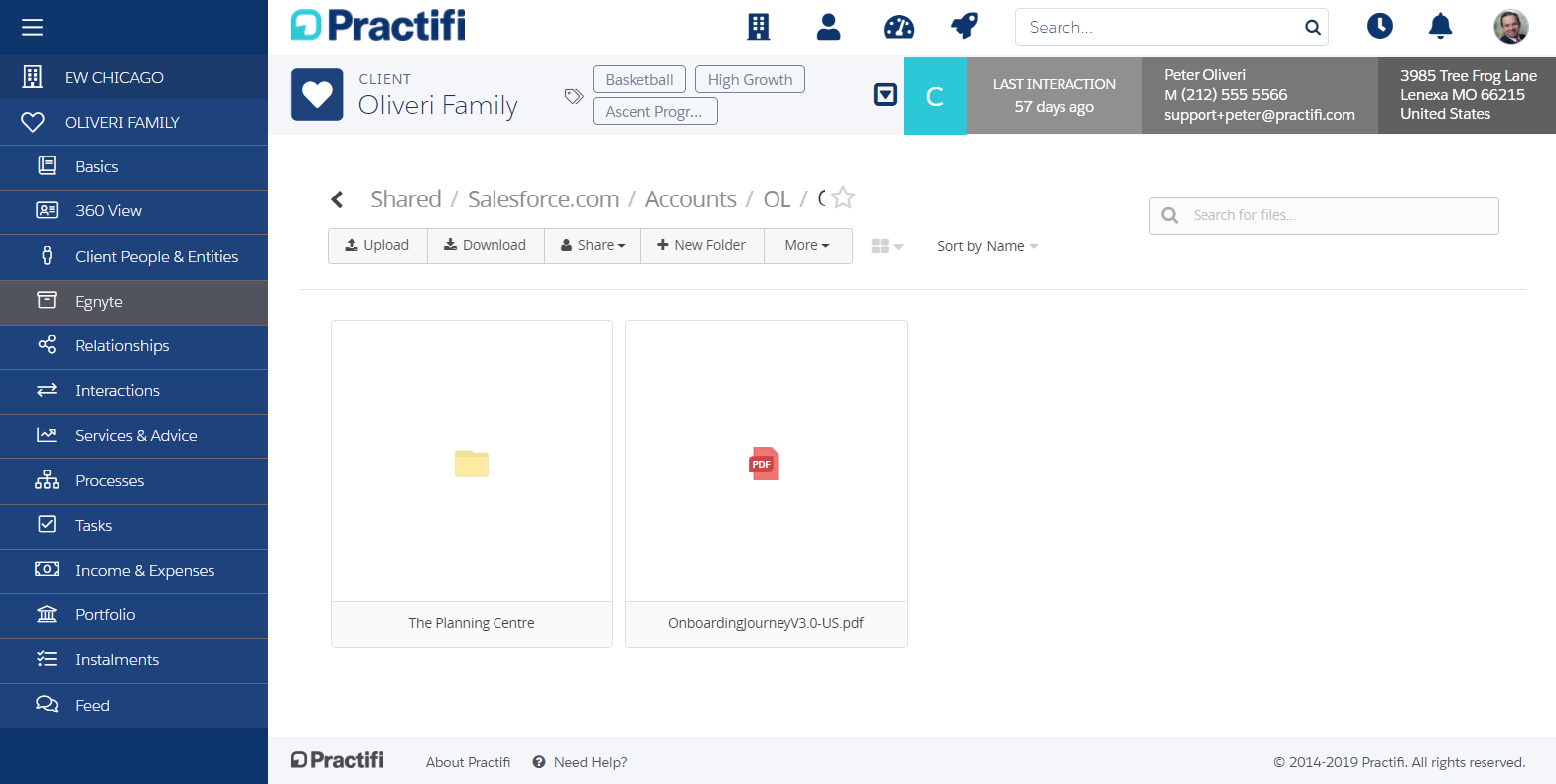Click the rocket launch icon
The height and width of the screenshot is (784, 1556).
coord(965,27)
